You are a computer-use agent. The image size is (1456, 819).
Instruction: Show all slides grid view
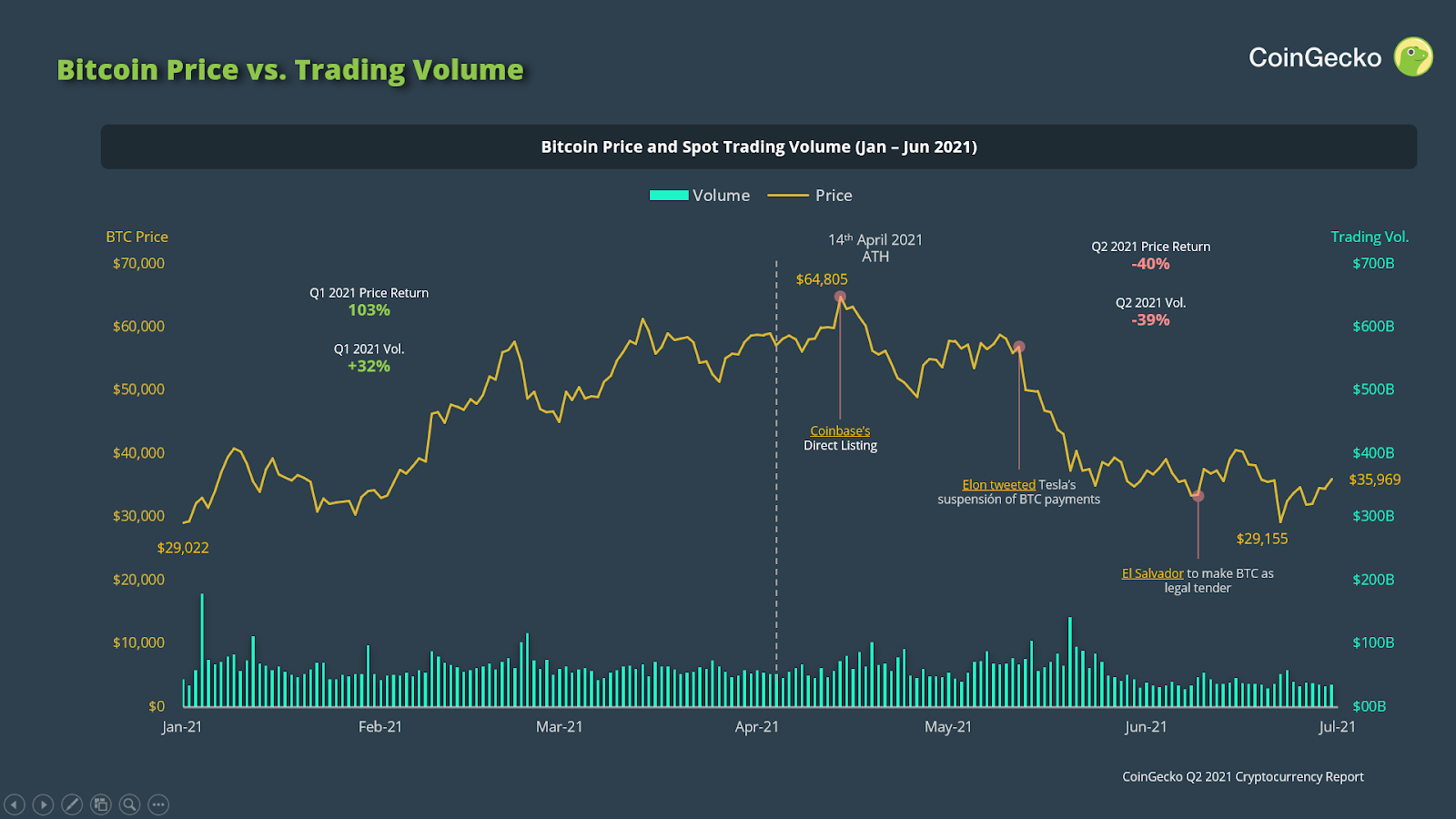coord(101,804)
